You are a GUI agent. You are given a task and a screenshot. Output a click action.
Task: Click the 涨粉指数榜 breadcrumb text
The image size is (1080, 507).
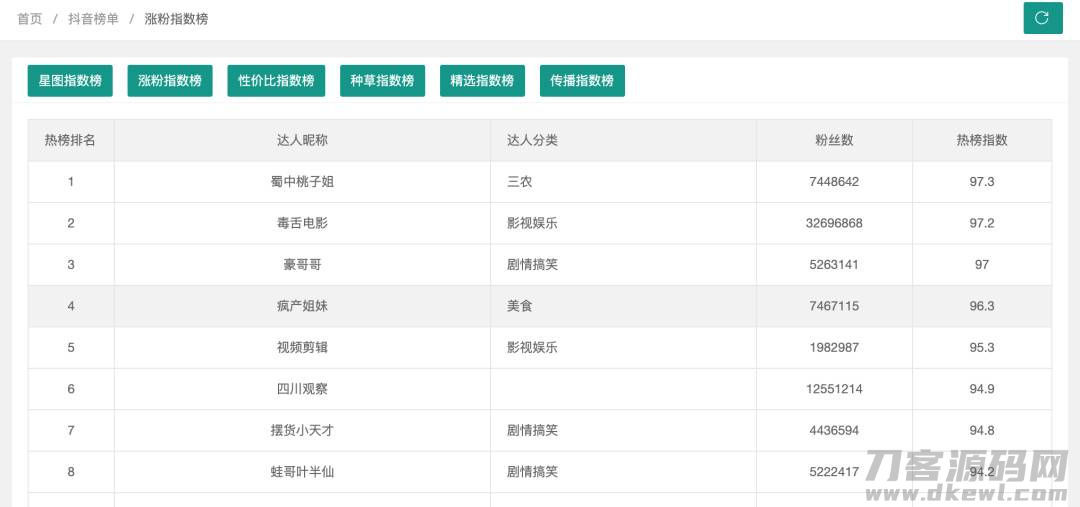176,19
